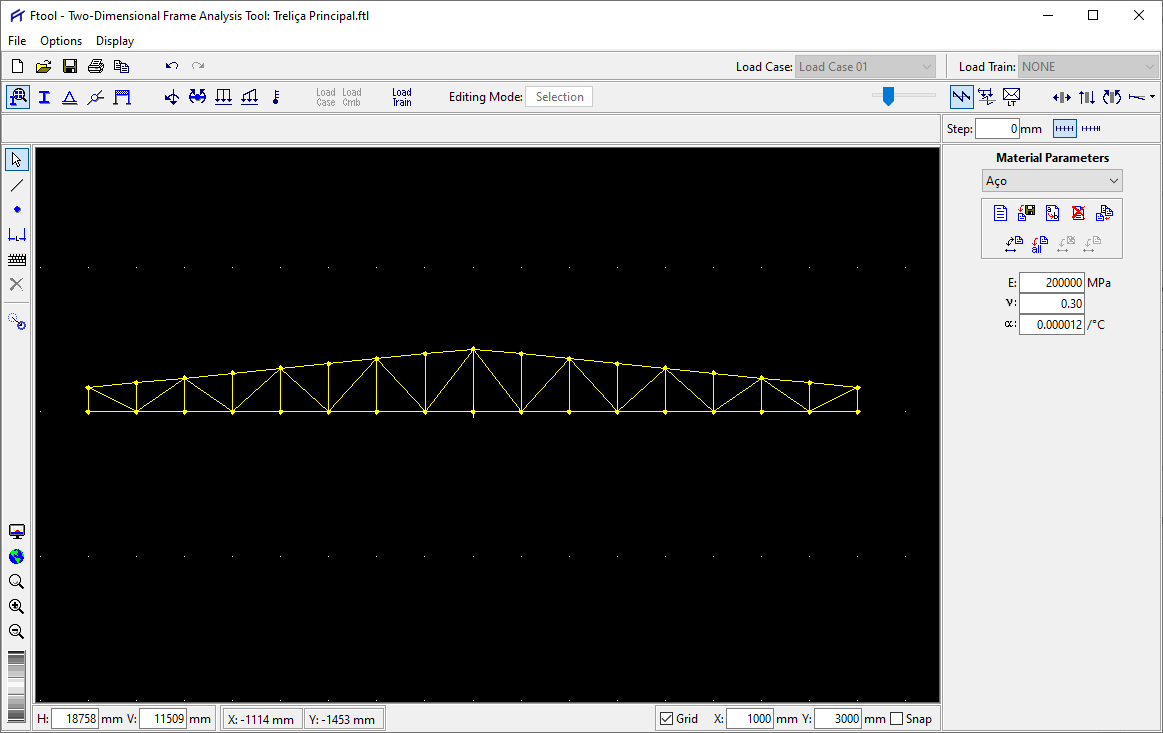Open rotation release (hinge) settings
The height and width of the screenshot is (733, 1163).
[96, 97]
